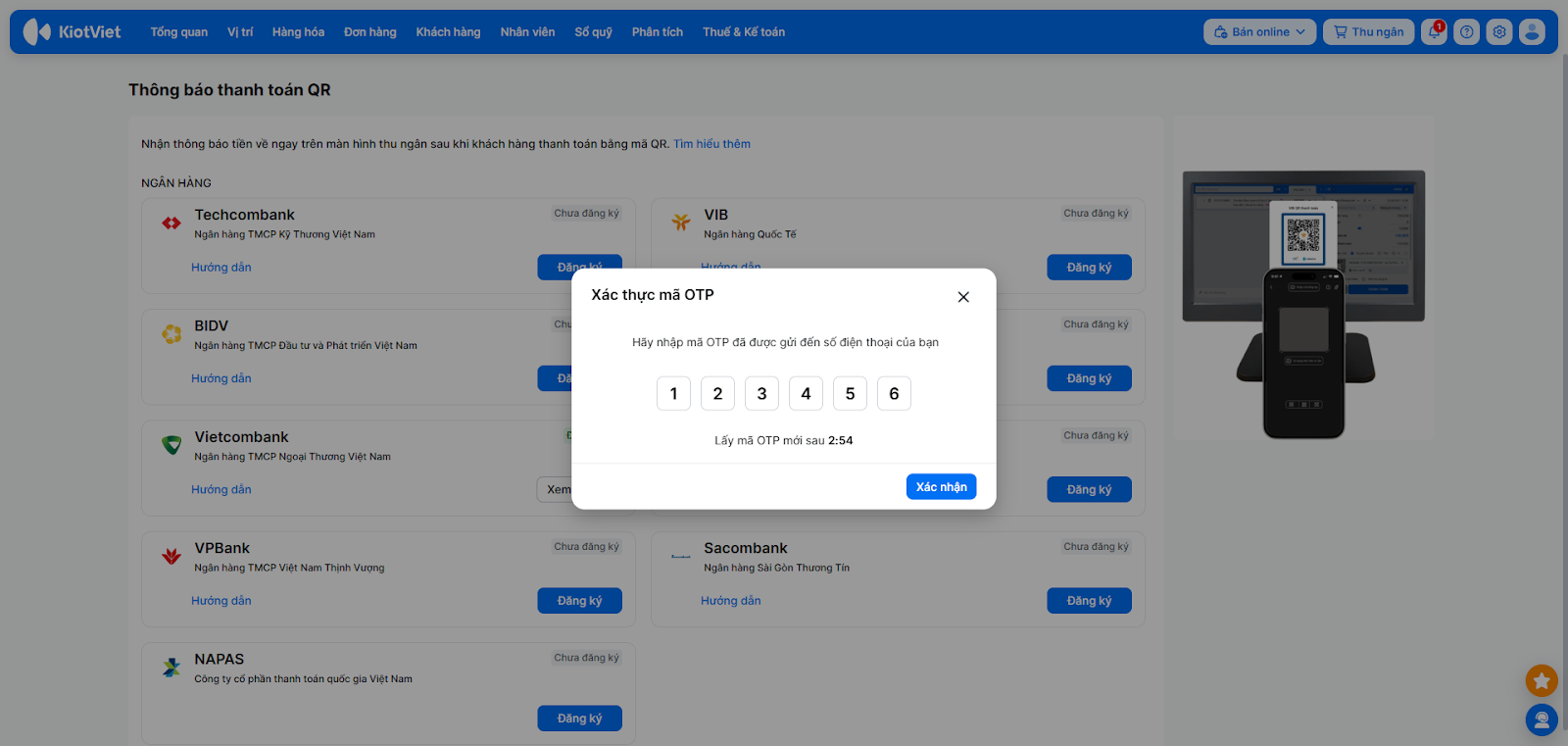Focus the OTP box containing 6
This screenshot has height=746, width=1568.
894,393
